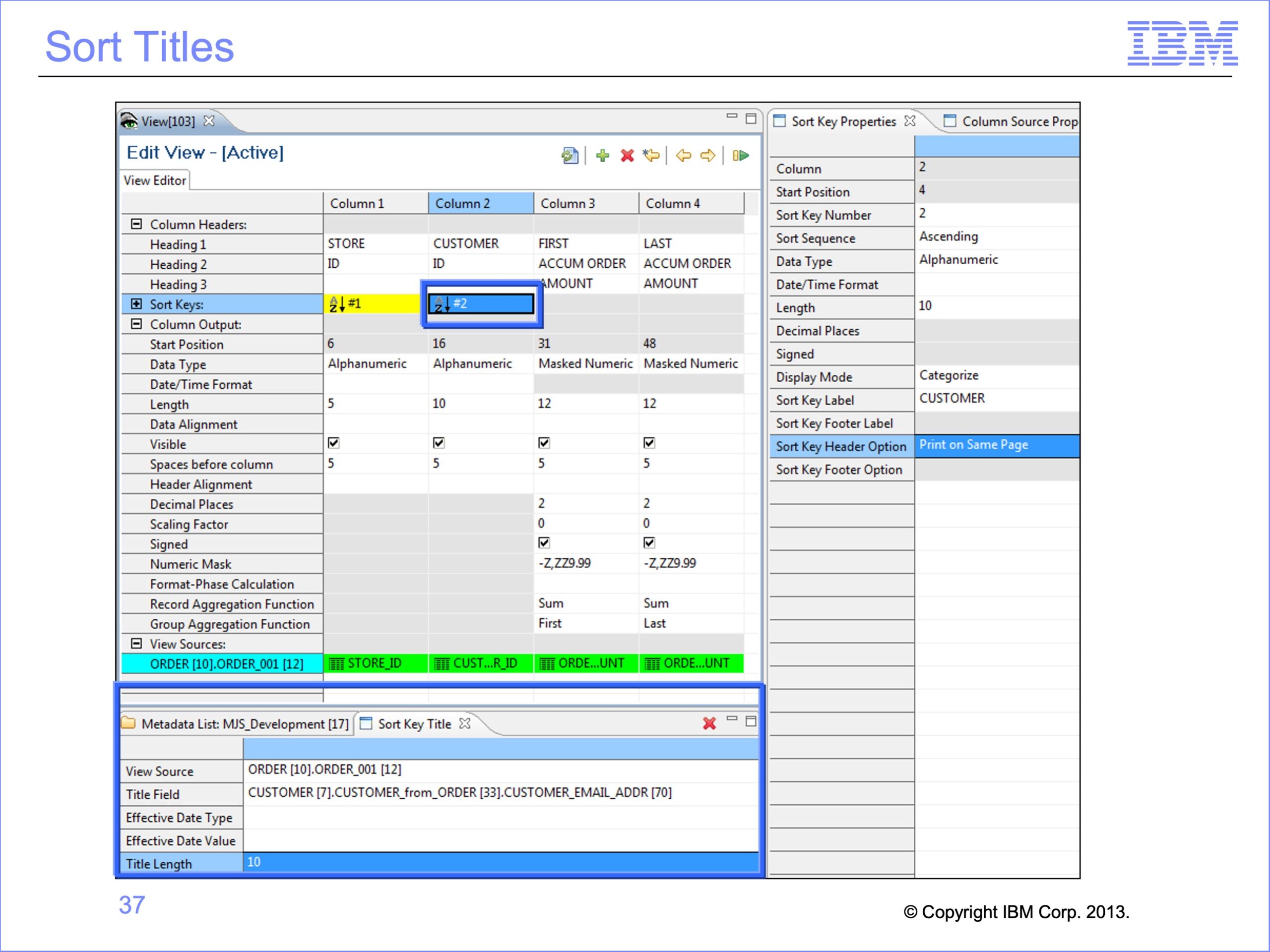
Task: Collapse the Column Headers section
Action: pos(136,224)
